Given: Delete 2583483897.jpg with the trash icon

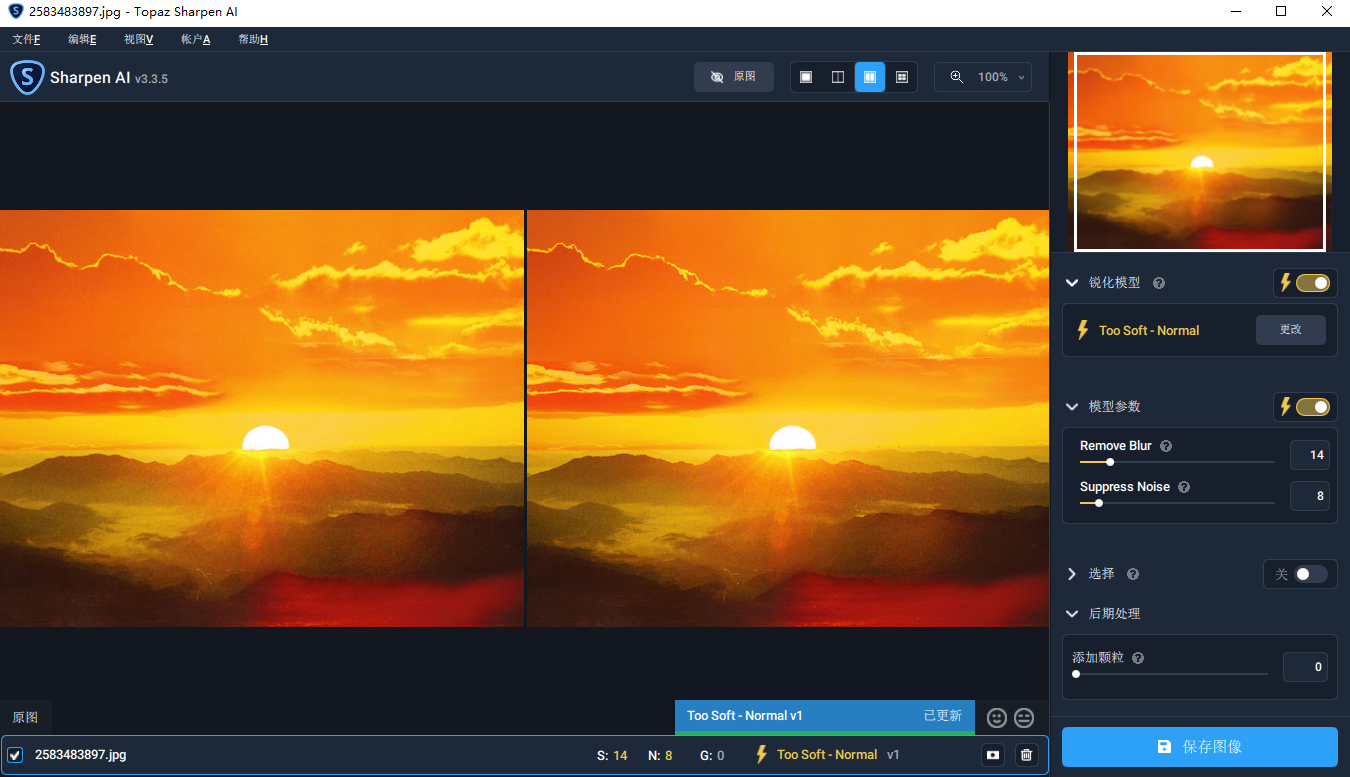Looking at the screenshot, I should (x=1026, y=755).
